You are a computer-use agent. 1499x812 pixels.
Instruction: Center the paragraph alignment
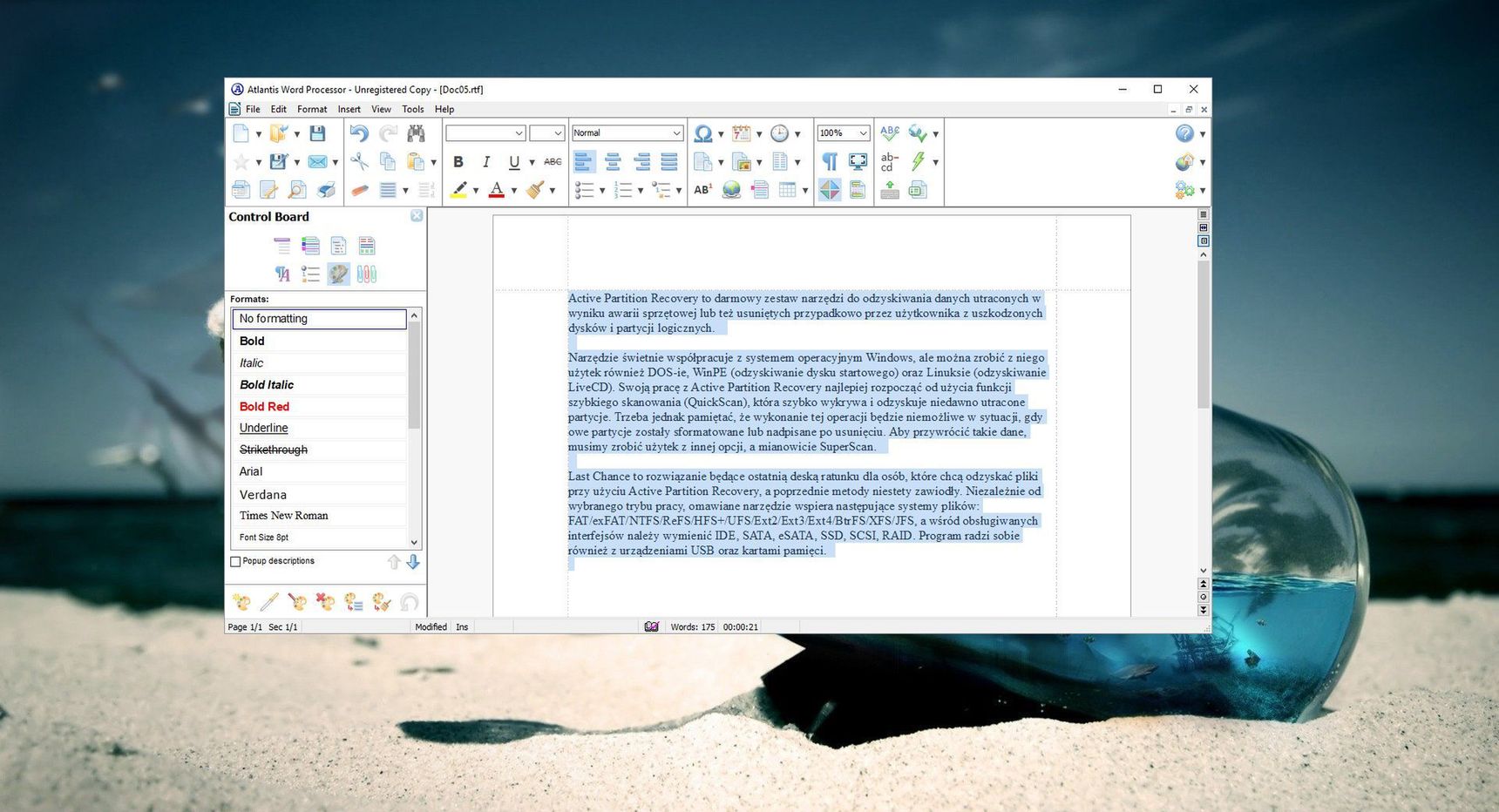click(613, 161)
